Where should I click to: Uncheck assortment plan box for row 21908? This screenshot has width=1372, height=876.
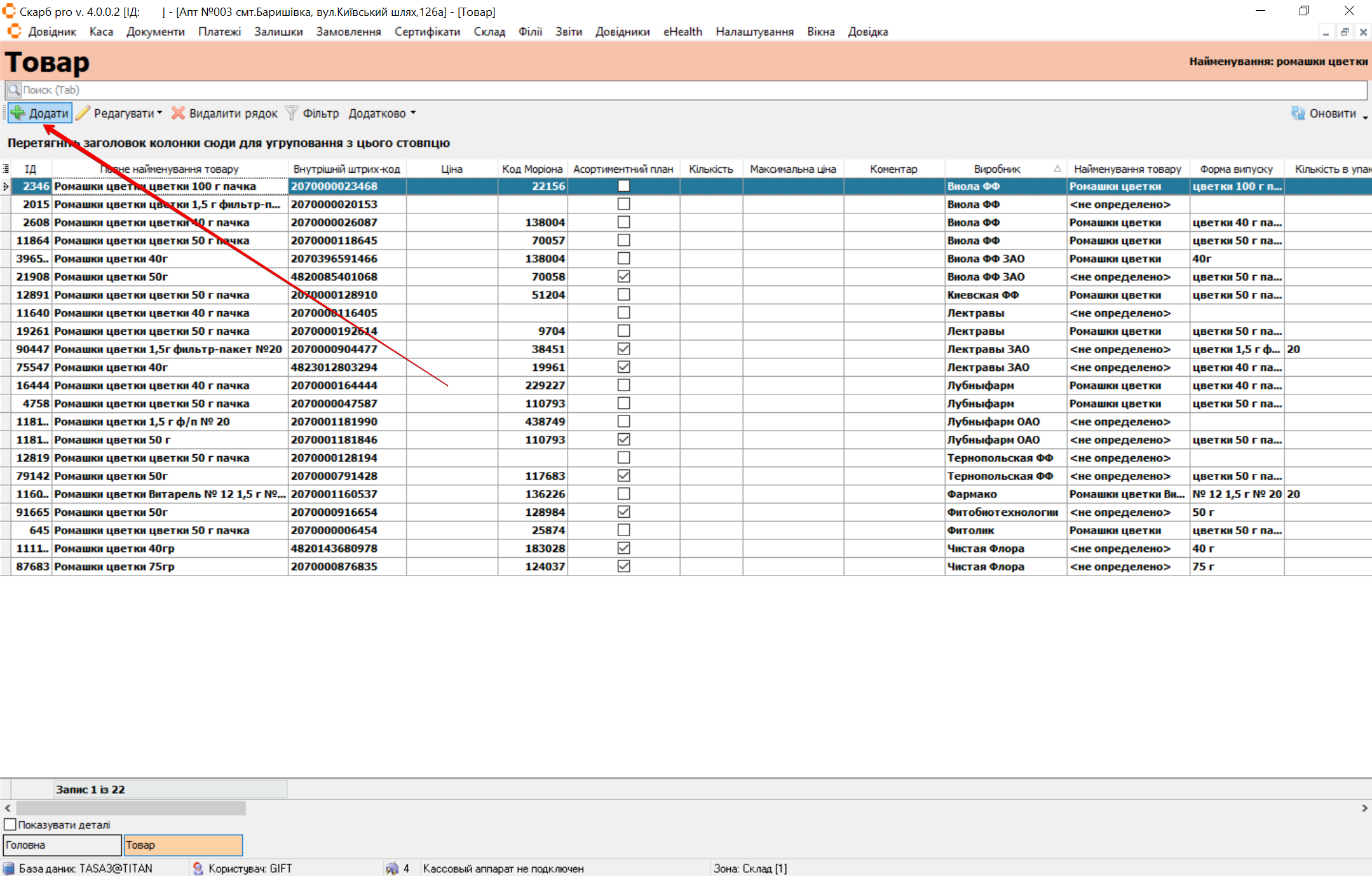tap(623, 276)
